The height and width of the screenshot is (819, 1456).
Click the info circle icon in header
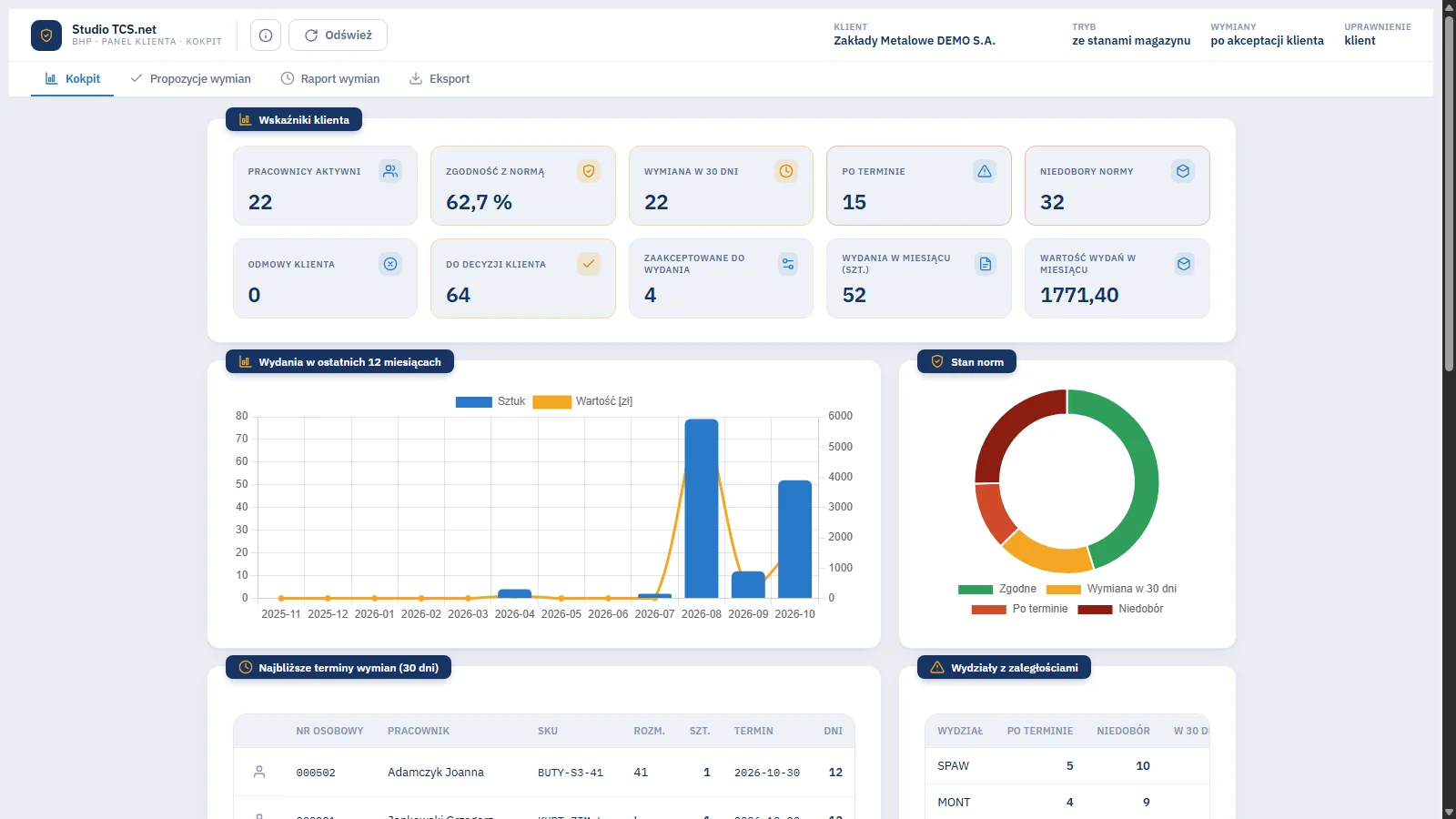tap(266, 35)
